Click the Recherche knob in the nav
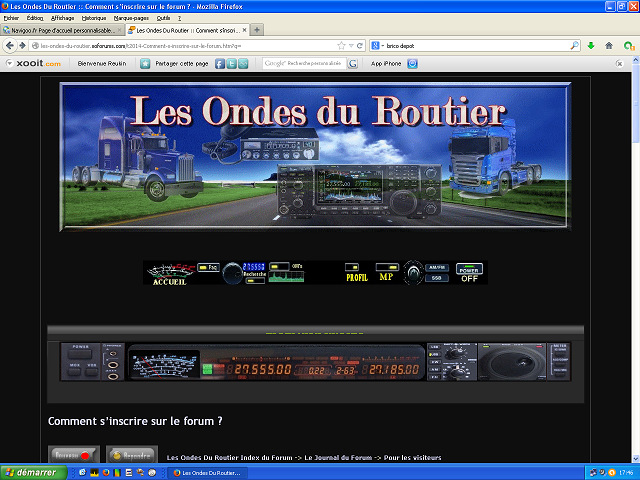The image size is (640, 480). pos(233,273)
